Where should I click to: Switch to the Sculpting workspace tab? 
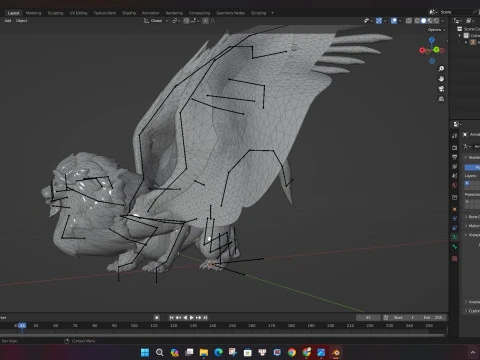tap(55, 13)
